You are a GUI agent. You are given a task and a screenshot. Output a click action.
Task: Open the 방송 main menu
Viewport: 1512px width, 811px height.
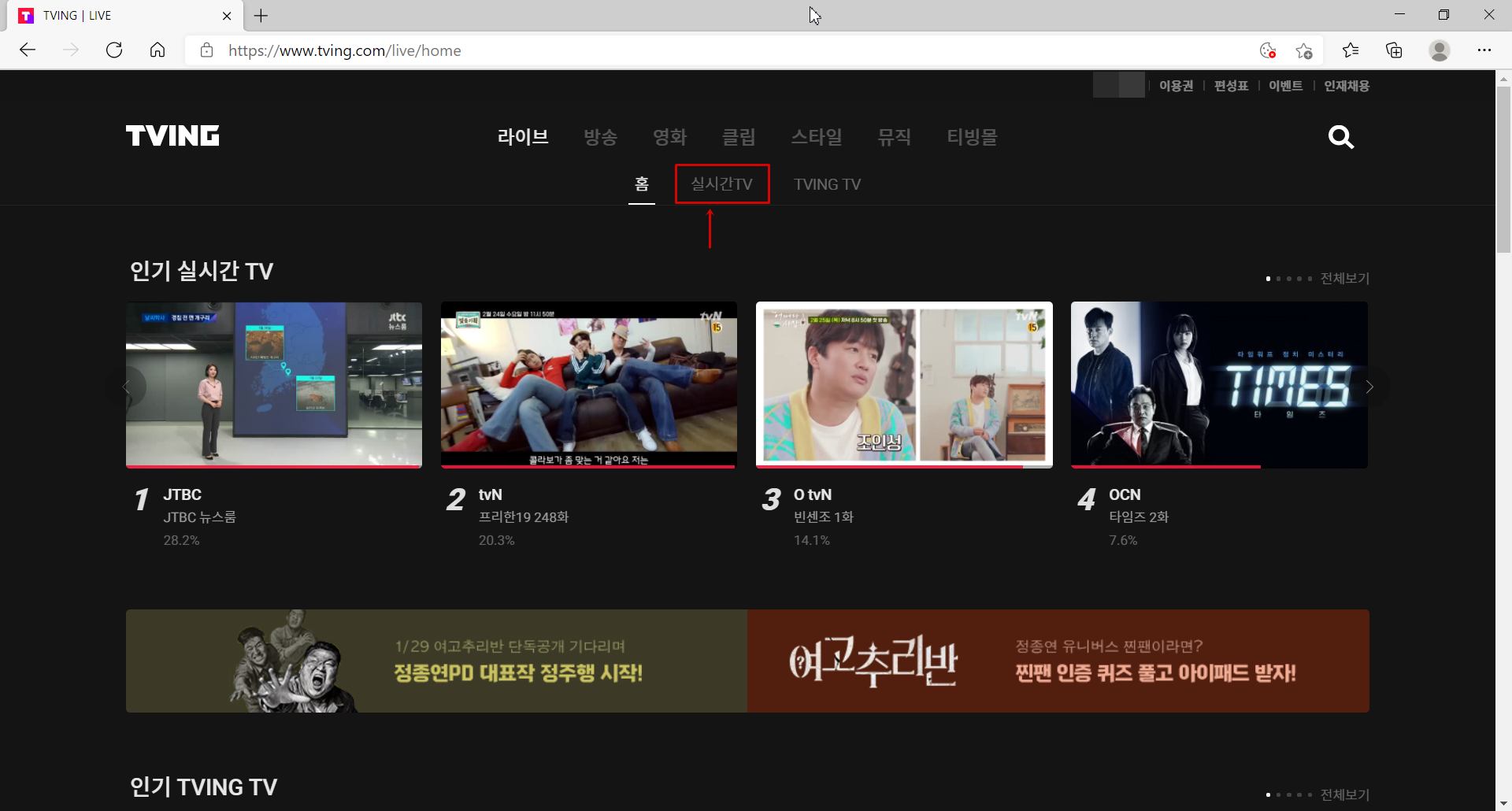pos(600,137)
